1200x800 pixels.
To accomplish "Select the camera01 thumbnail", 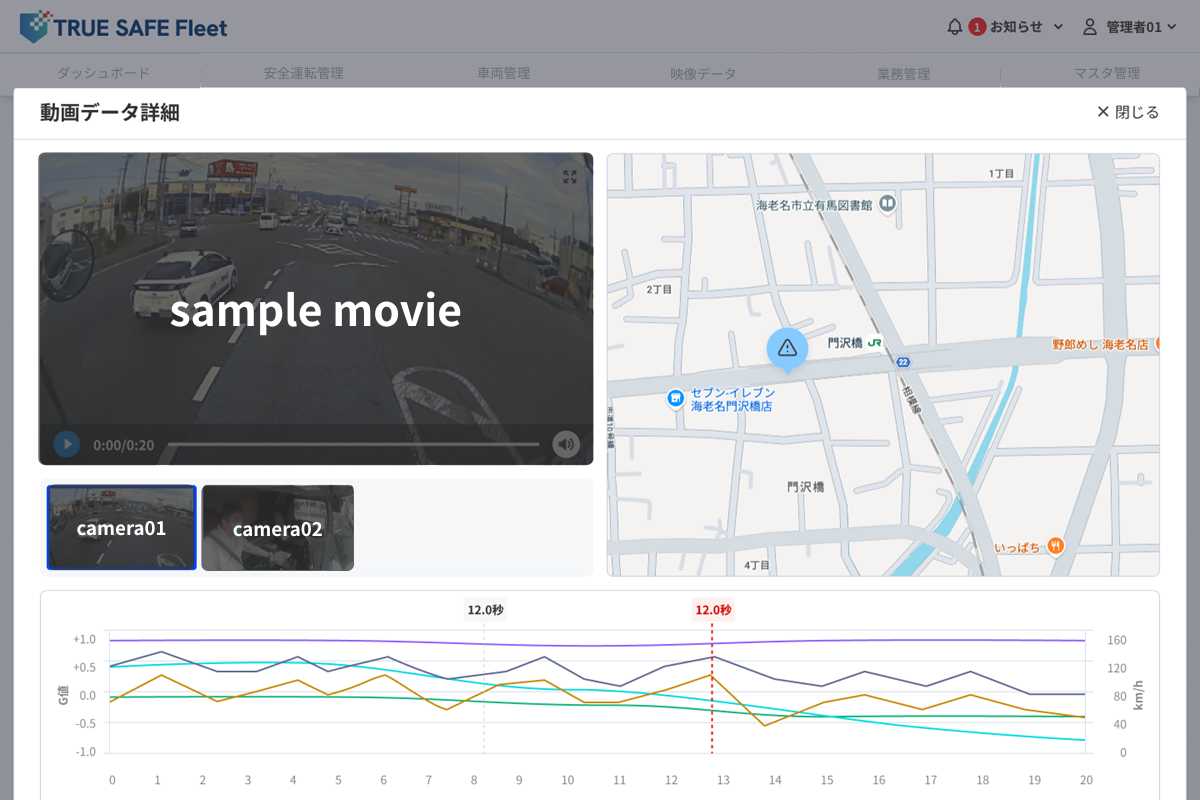I will point(122,528).
